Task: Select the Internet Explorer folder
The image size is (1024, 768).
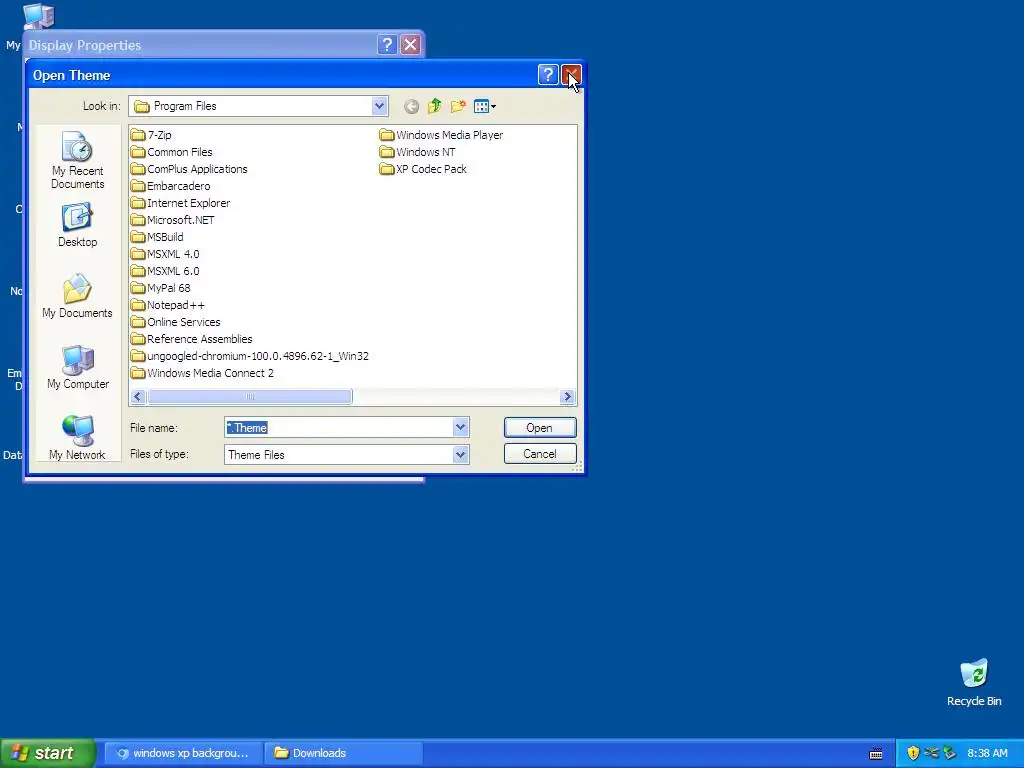Action: [x=180, y=203]
